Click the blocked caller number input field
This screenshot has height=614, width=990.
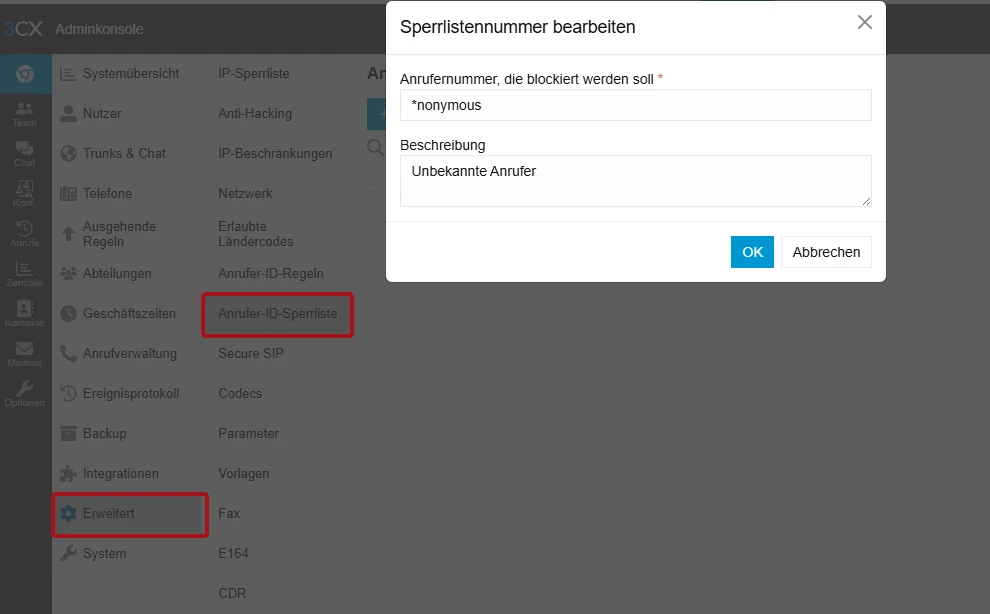coord(635,105)
